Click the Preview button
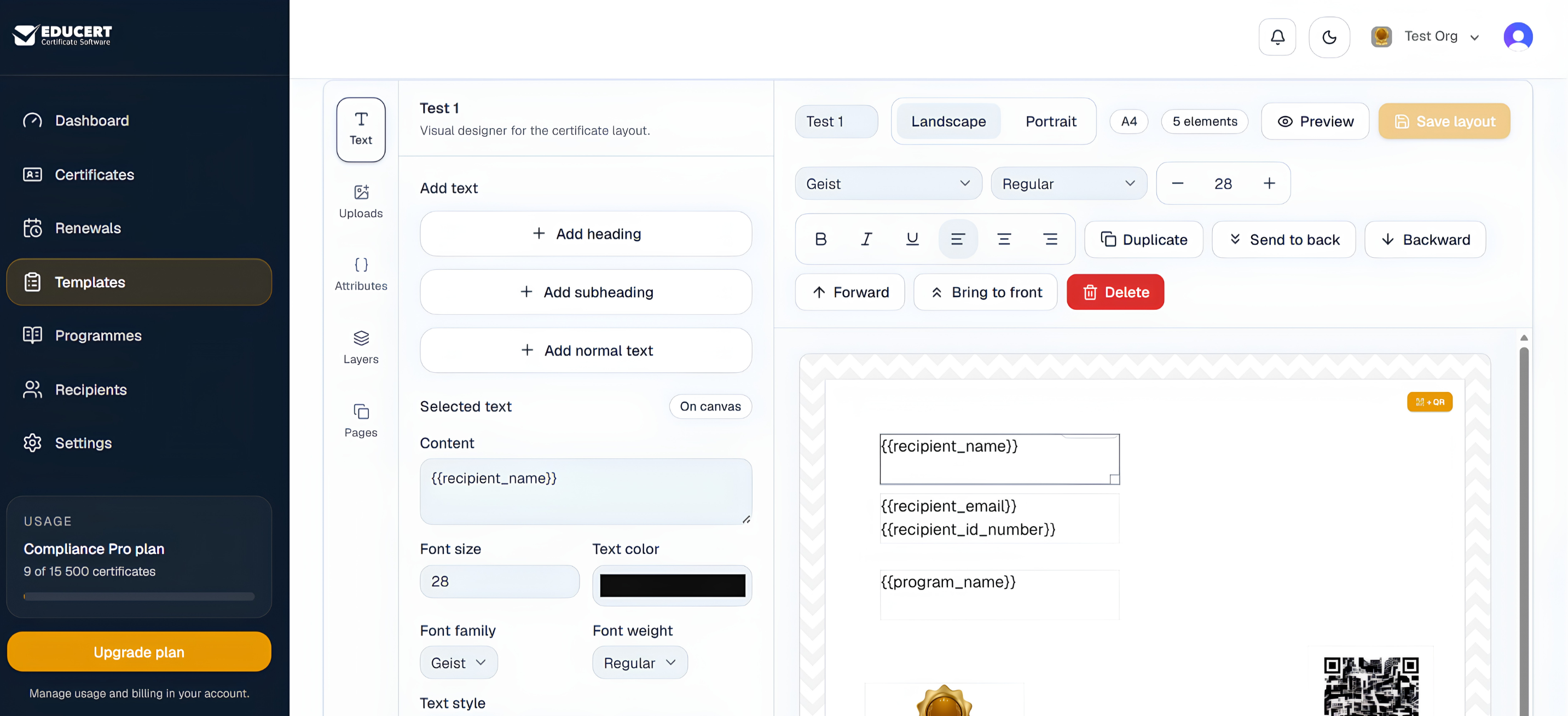The image size is (1568, 716). click(1315, 122)
